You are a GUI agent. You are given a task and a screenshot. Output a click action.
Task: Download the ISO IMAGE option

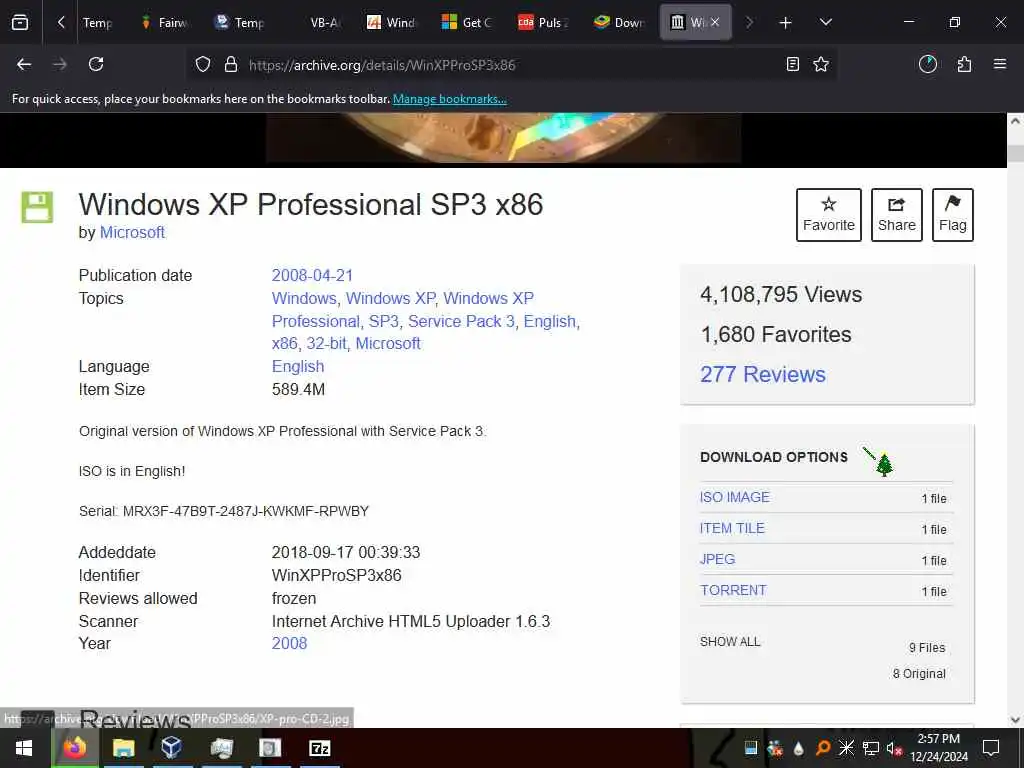click(x=735, y=497)
